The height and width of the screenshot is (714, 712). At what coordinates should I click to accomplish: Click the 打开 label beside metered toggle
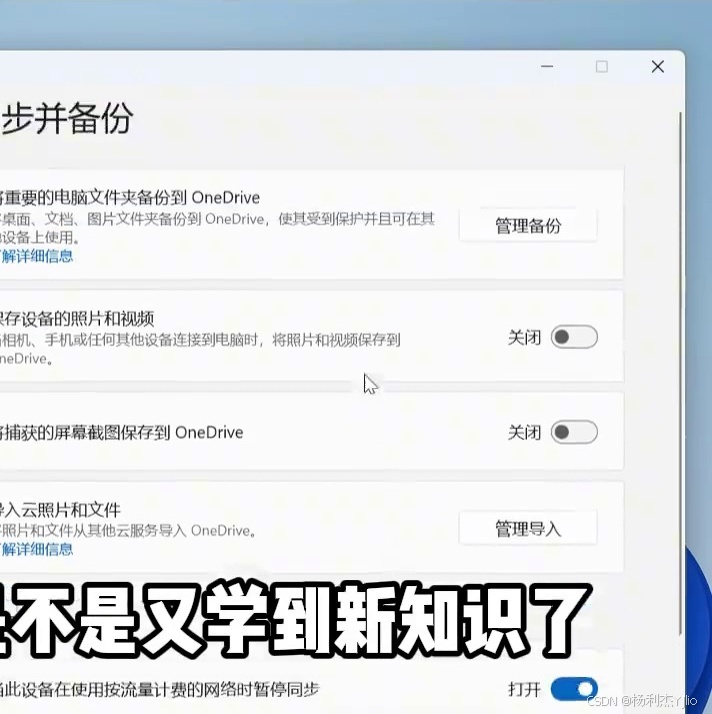(x=524, y=690)
